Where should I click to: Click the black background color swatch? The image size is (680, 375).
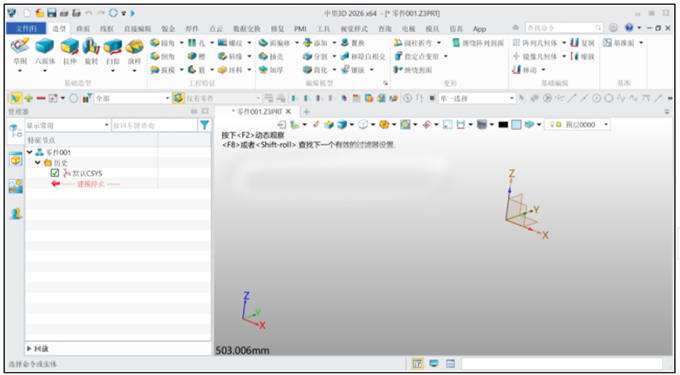(x=503, y=125)
